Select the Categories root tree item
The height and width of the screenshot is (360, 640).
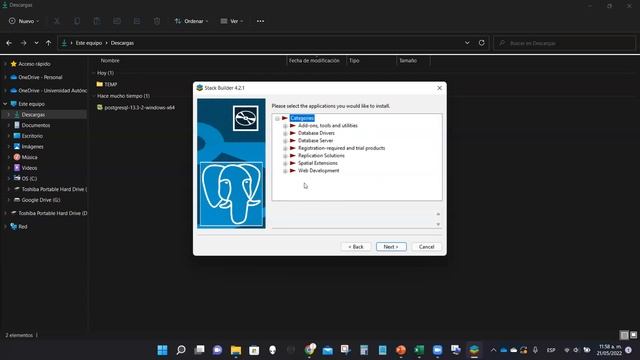tap(302, 118)
